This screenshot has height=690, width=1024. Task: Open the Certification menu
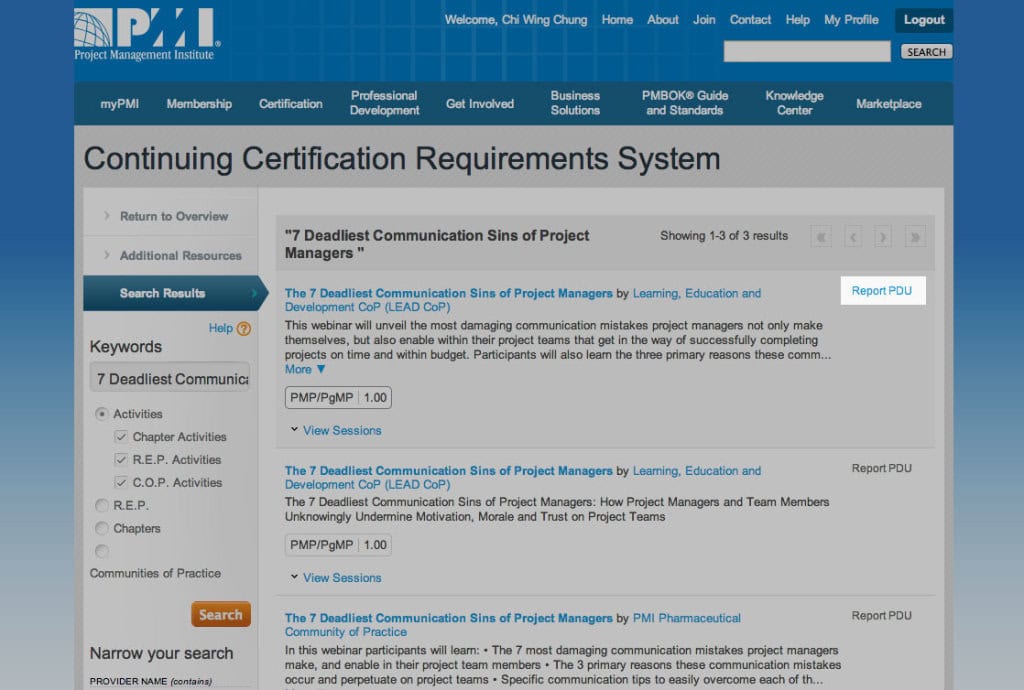point(291,104)
